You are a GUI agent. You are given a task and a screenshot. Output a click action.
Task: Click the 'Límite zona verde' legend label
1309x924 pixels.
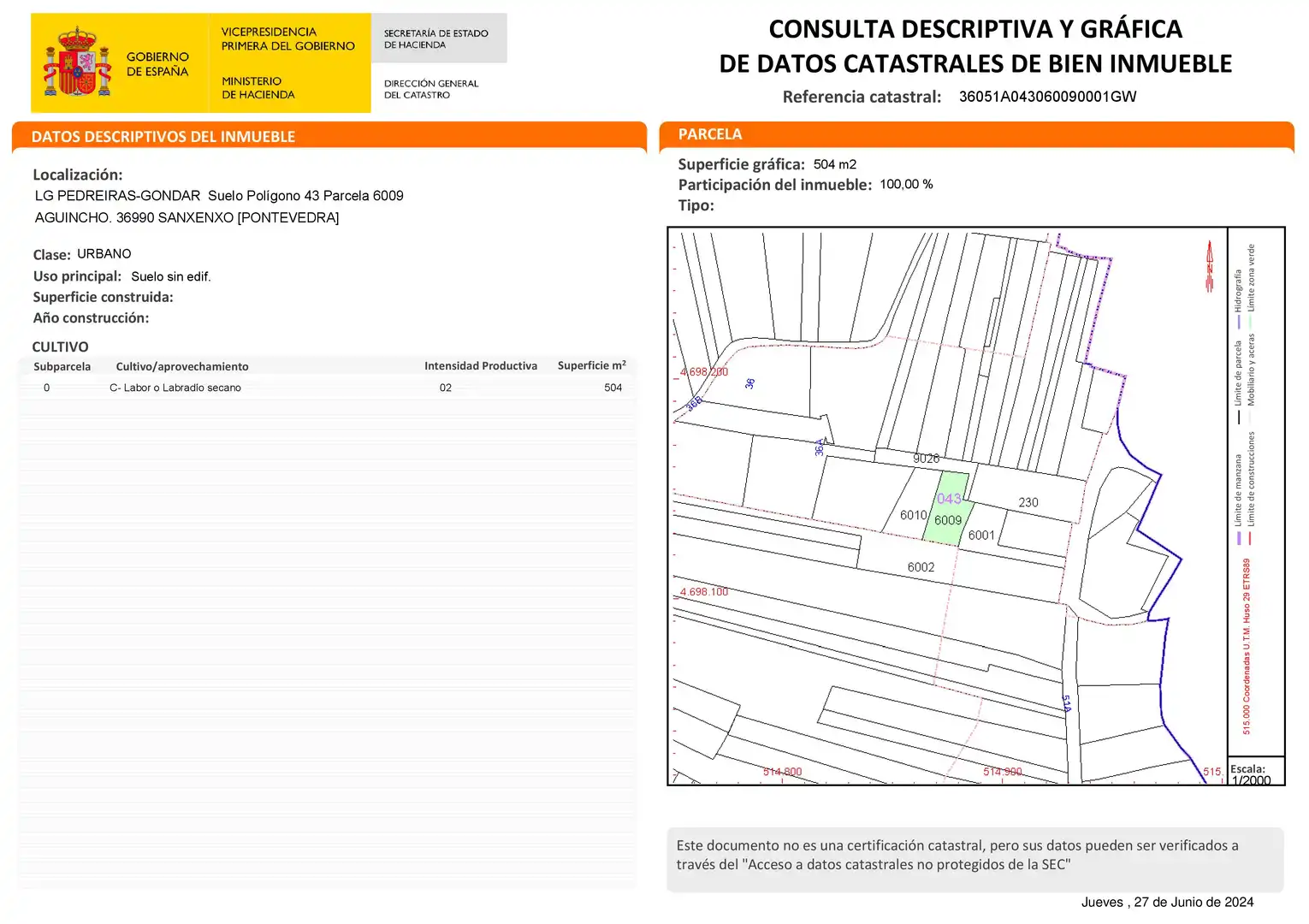[x=1251, y=277]
